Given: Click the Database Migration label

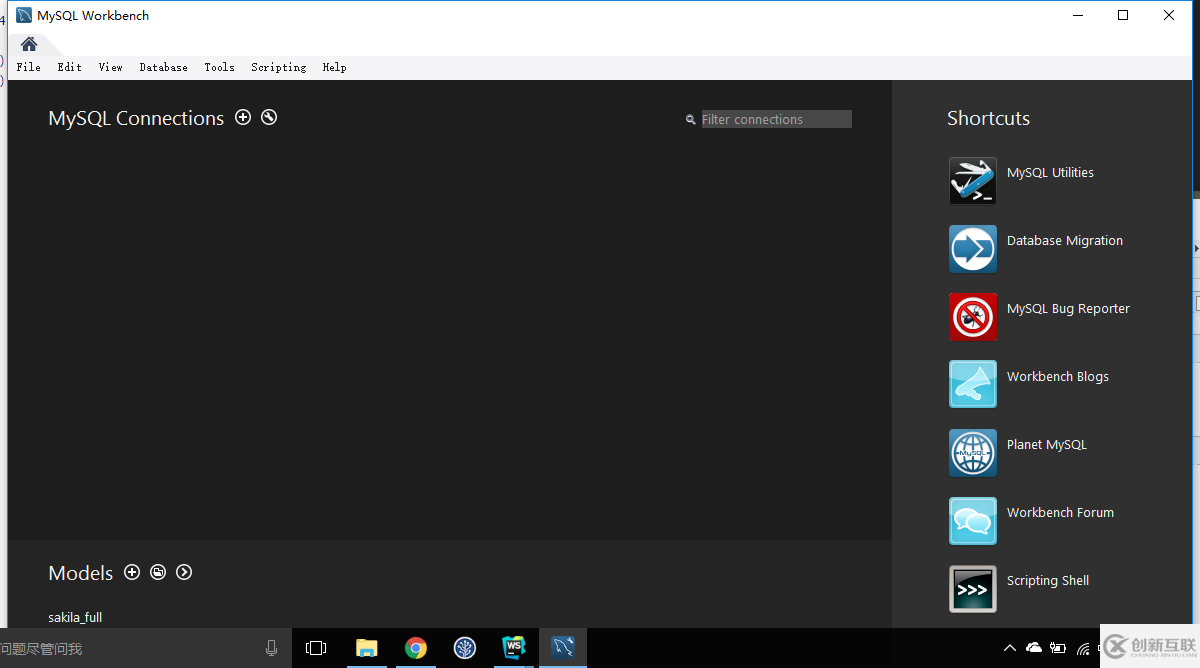Looking at the screenshot, I should point(1065,240).
